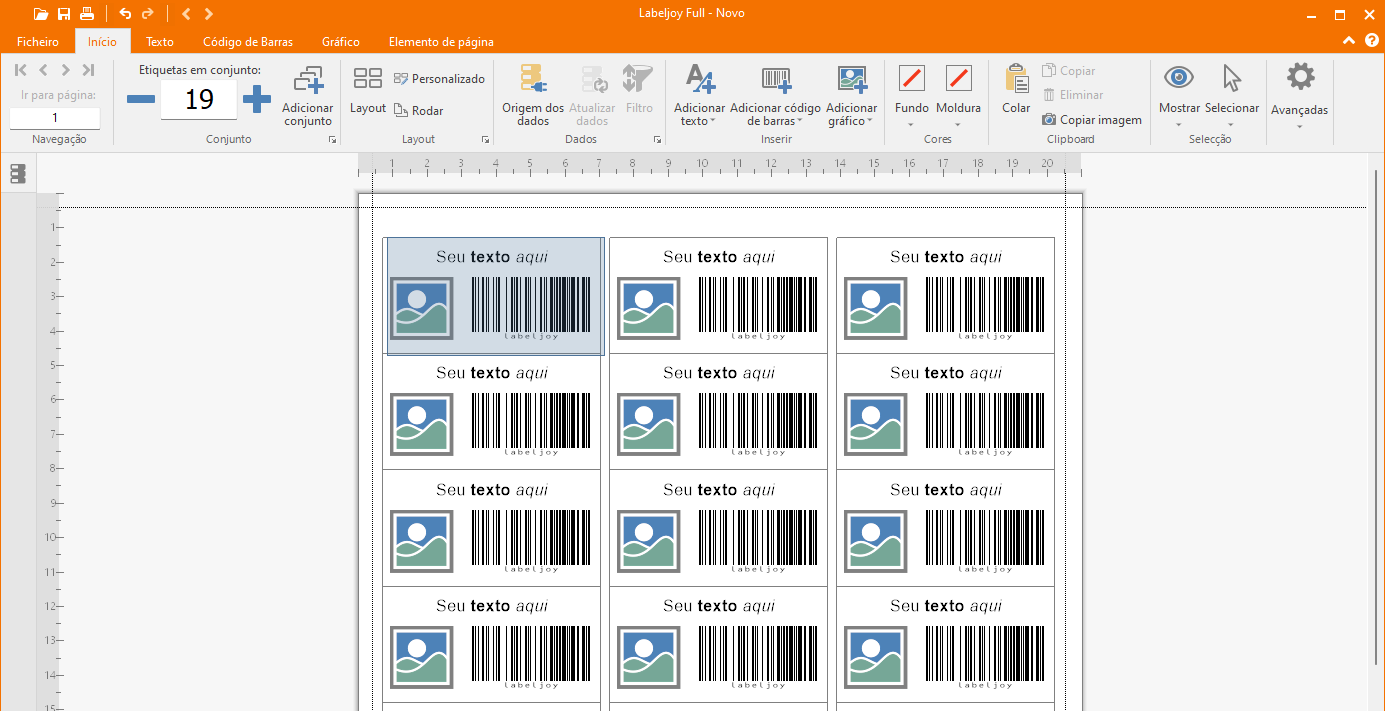Click the Adicionar texto icon
The height and width of the screenshot is (711, 1385).
pyautogui.click(x=700, y=80)
